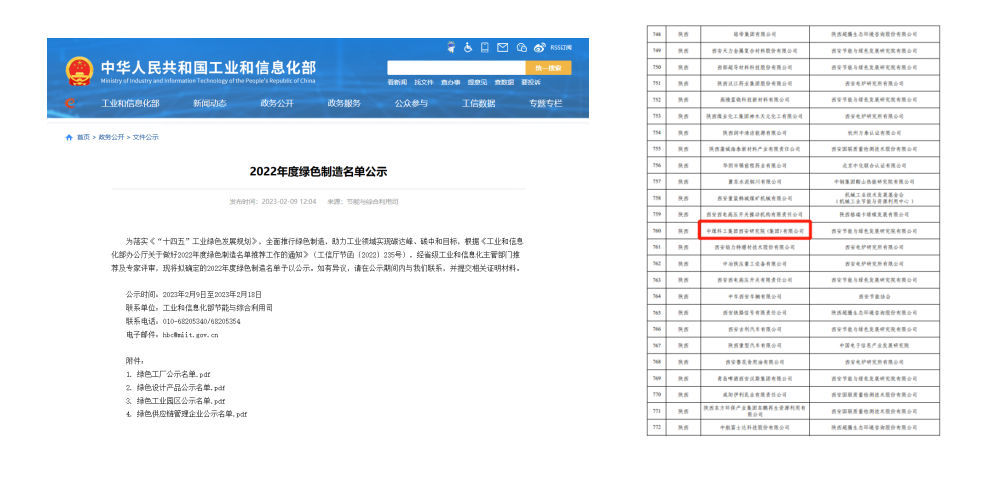Screen dimensions: 982x492
Task: Click the home icon in breadcrumb
Action: 69,137
